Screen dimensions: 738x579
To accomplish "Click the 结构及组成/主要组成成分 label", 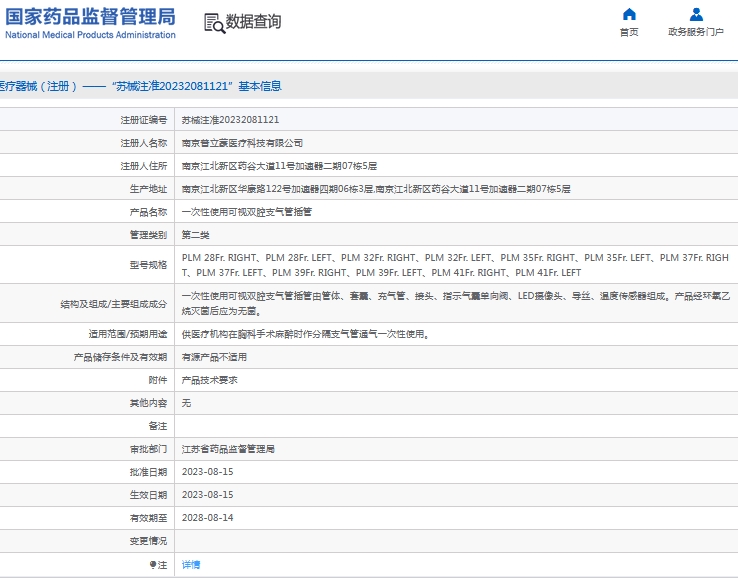I will 113,304.
